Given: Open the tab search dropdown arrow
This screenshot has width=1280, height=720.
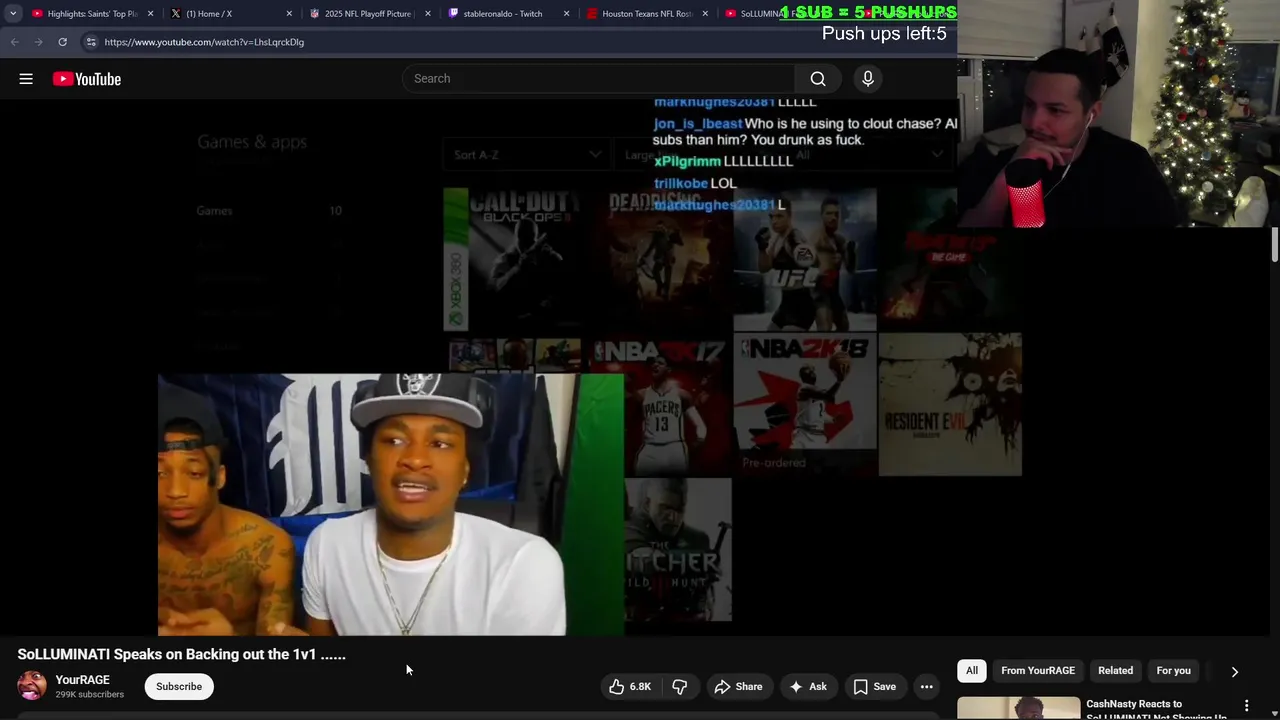Looking at the screenshot, I should (13, 14).
